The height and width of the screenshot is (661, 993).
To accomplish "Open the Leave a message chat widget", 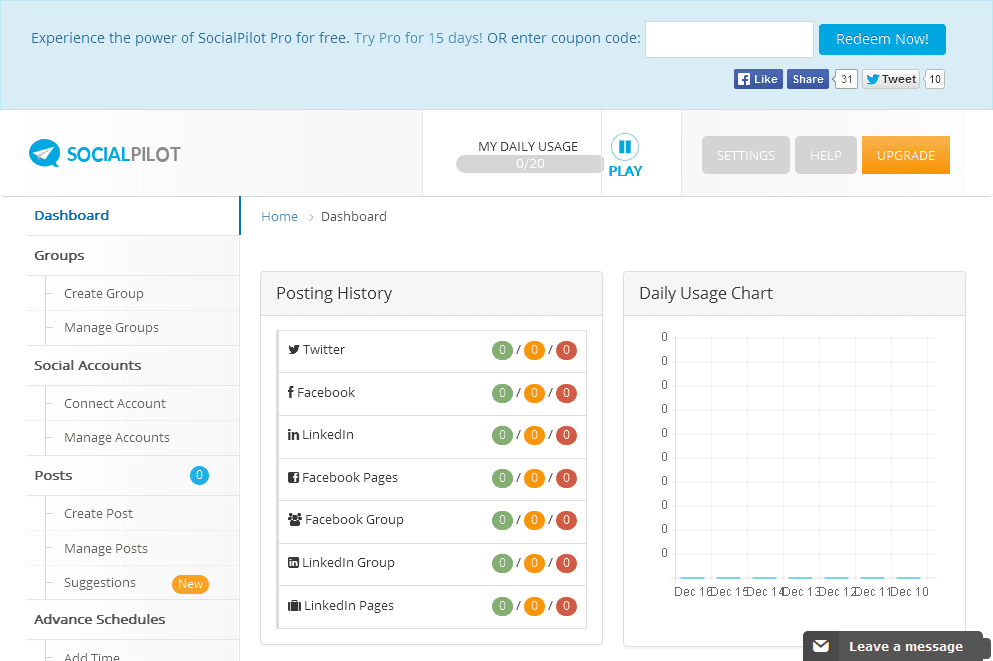I will click(896, 646).
